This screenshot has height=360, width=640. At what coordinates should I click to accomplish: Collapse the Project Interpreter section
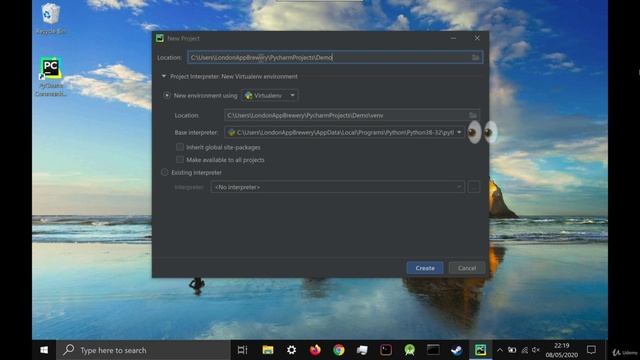164,76
